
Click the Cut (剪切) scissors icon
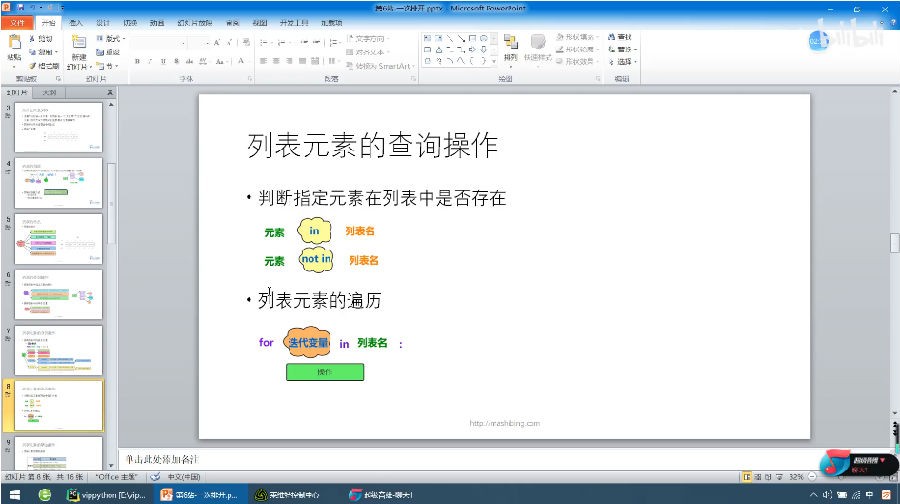tap(41, 38)
